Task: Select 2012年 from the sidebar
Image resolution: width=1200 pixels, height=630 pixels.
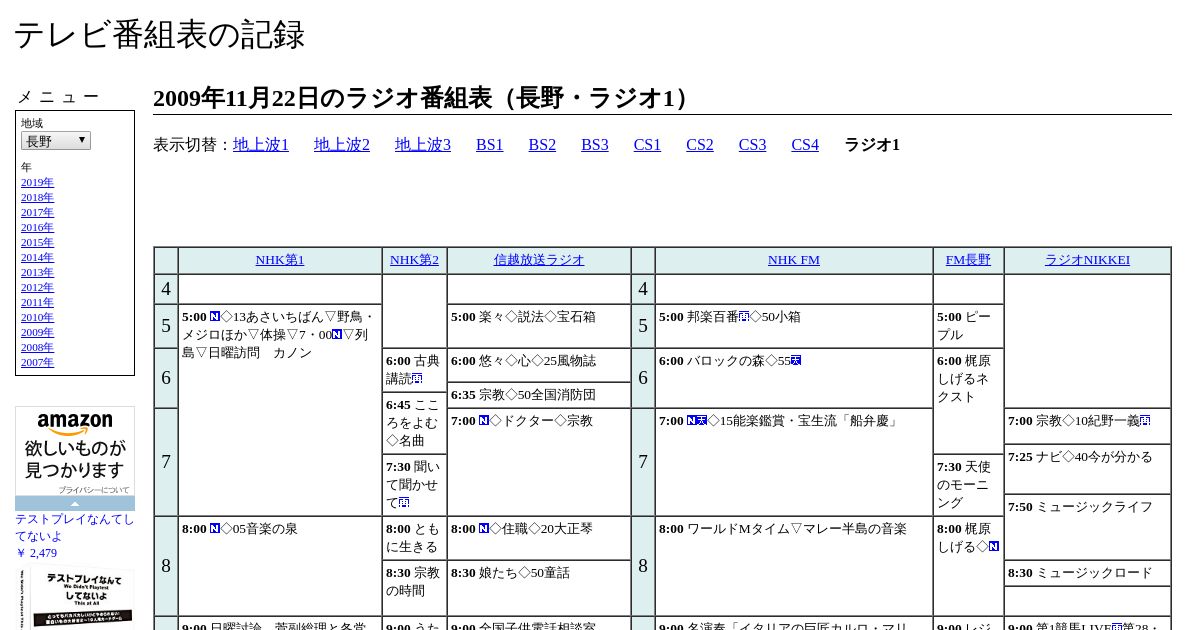Action: 37,287
